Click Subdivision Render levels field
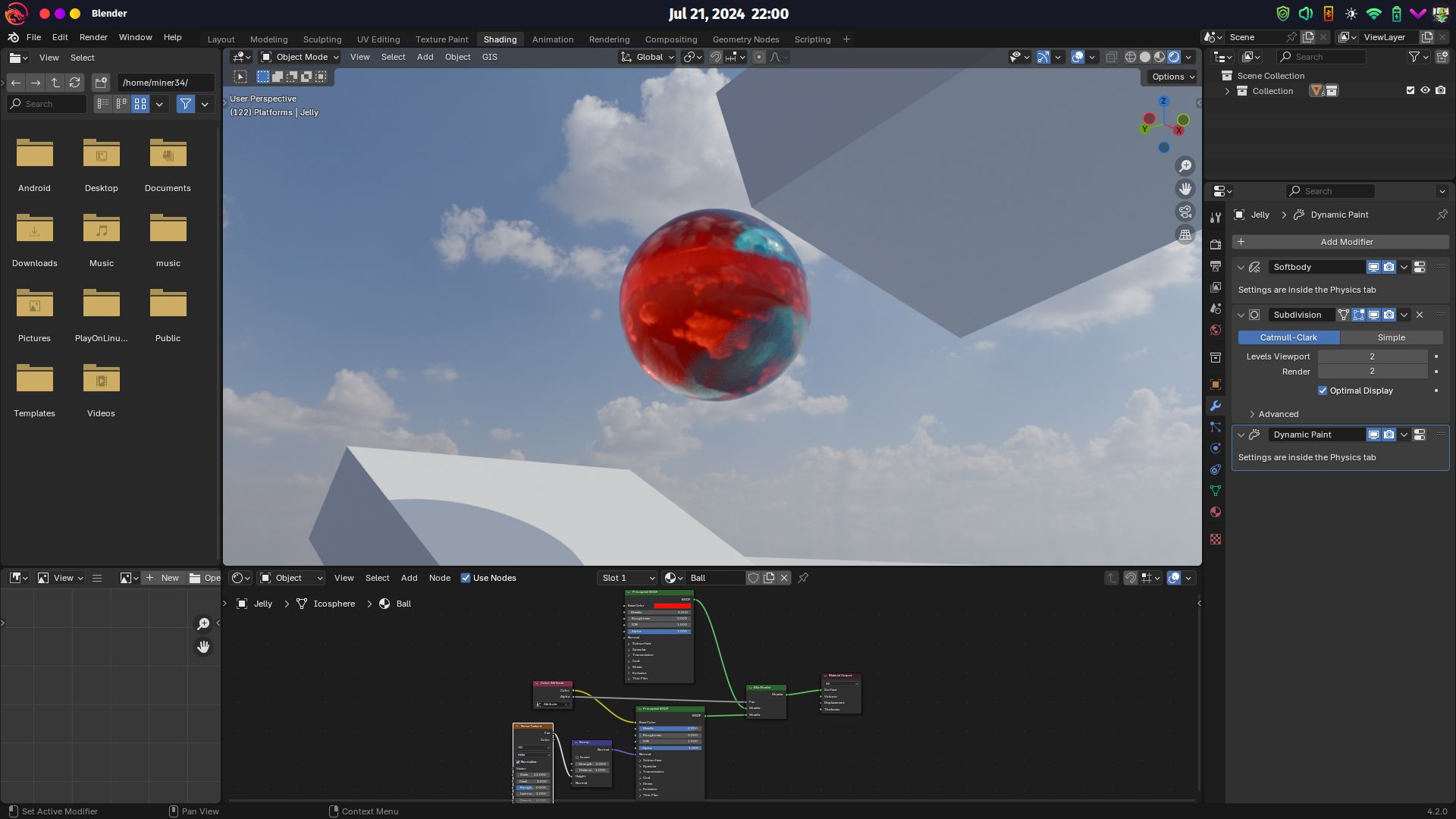 (x=1373, y=372)
